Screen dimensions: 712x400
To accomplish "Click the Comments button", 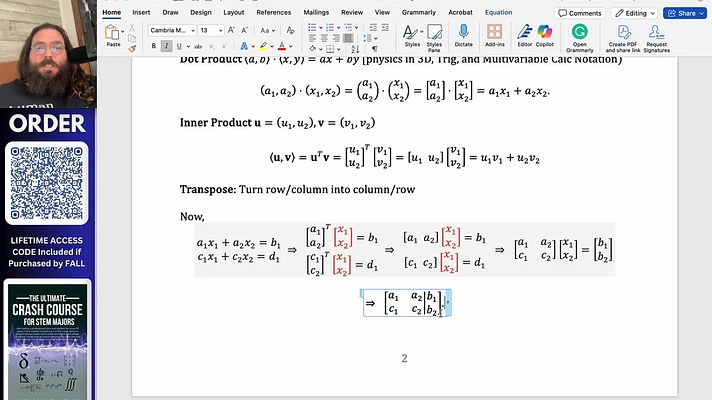I will click(579, 13).
